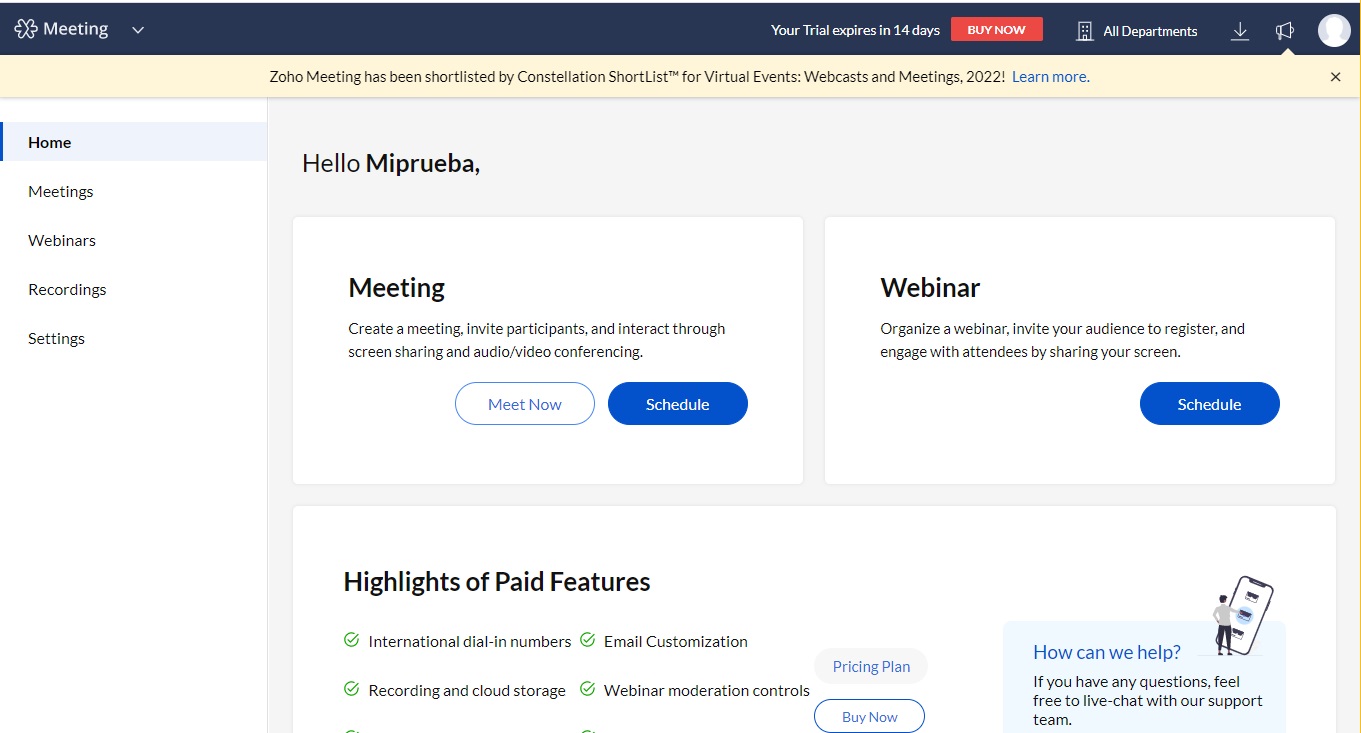Click the download icon in header
Viewport: 1361px width, 733px height.
(x=1240, y=31)
